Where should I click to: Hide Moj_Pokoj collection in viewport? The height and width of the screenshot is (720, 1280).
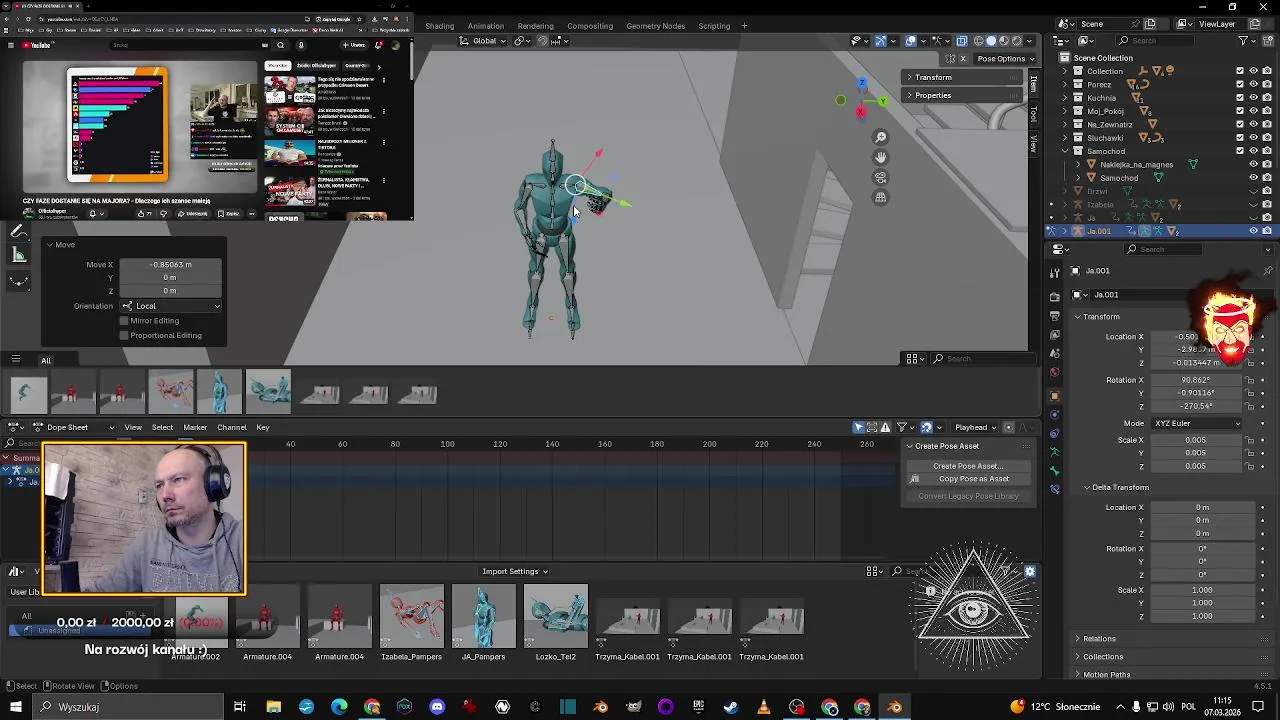pos(1254,111)
